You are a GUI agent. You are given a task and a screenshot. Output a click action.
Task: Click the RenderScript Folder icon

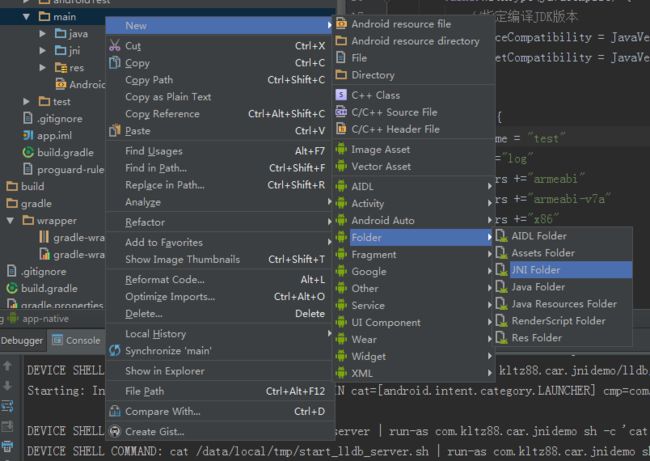[x=502, y=321]
